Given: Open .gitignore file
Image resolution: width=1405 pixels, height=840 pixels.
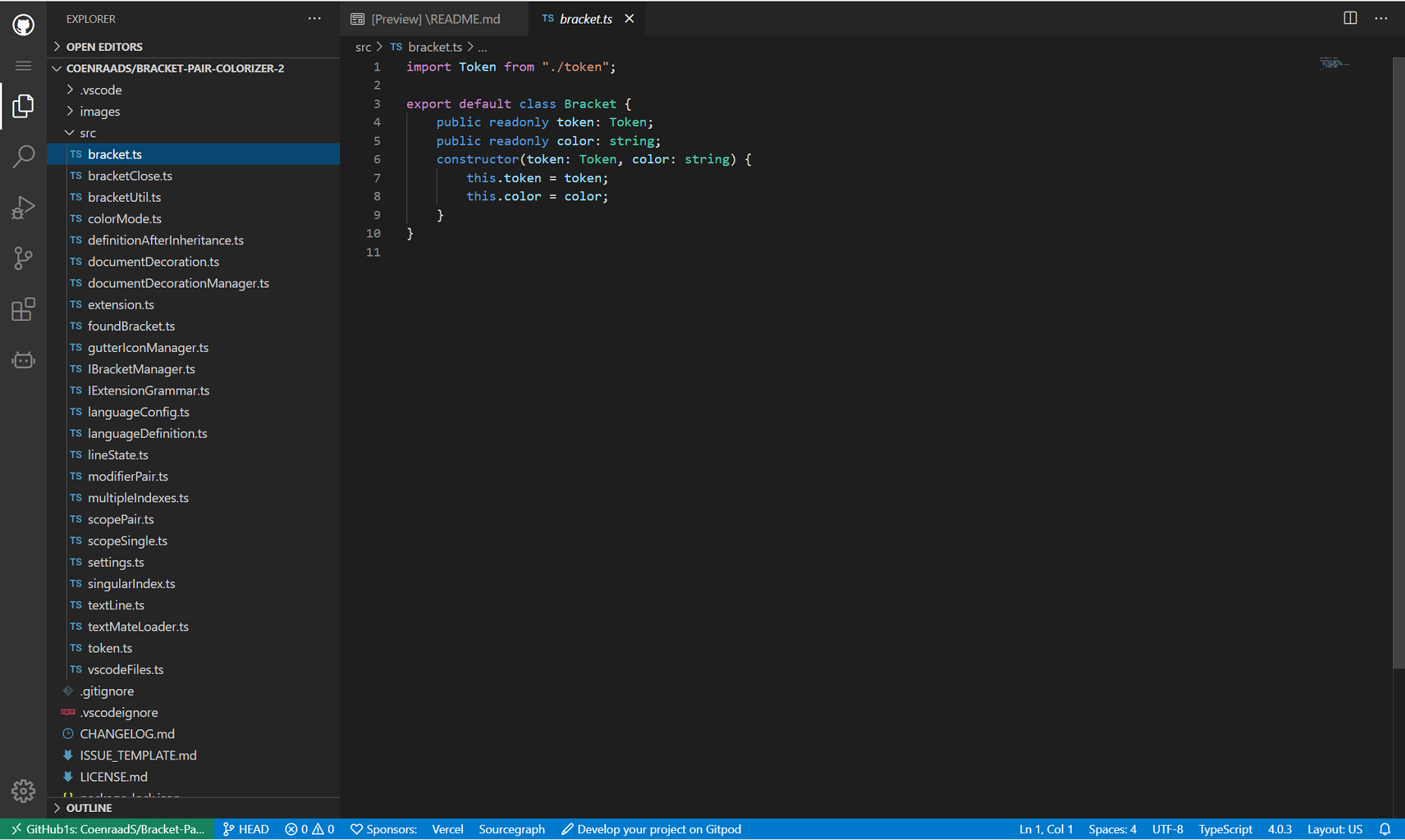Looking at the screenshot, I should [x=194, y=691].
